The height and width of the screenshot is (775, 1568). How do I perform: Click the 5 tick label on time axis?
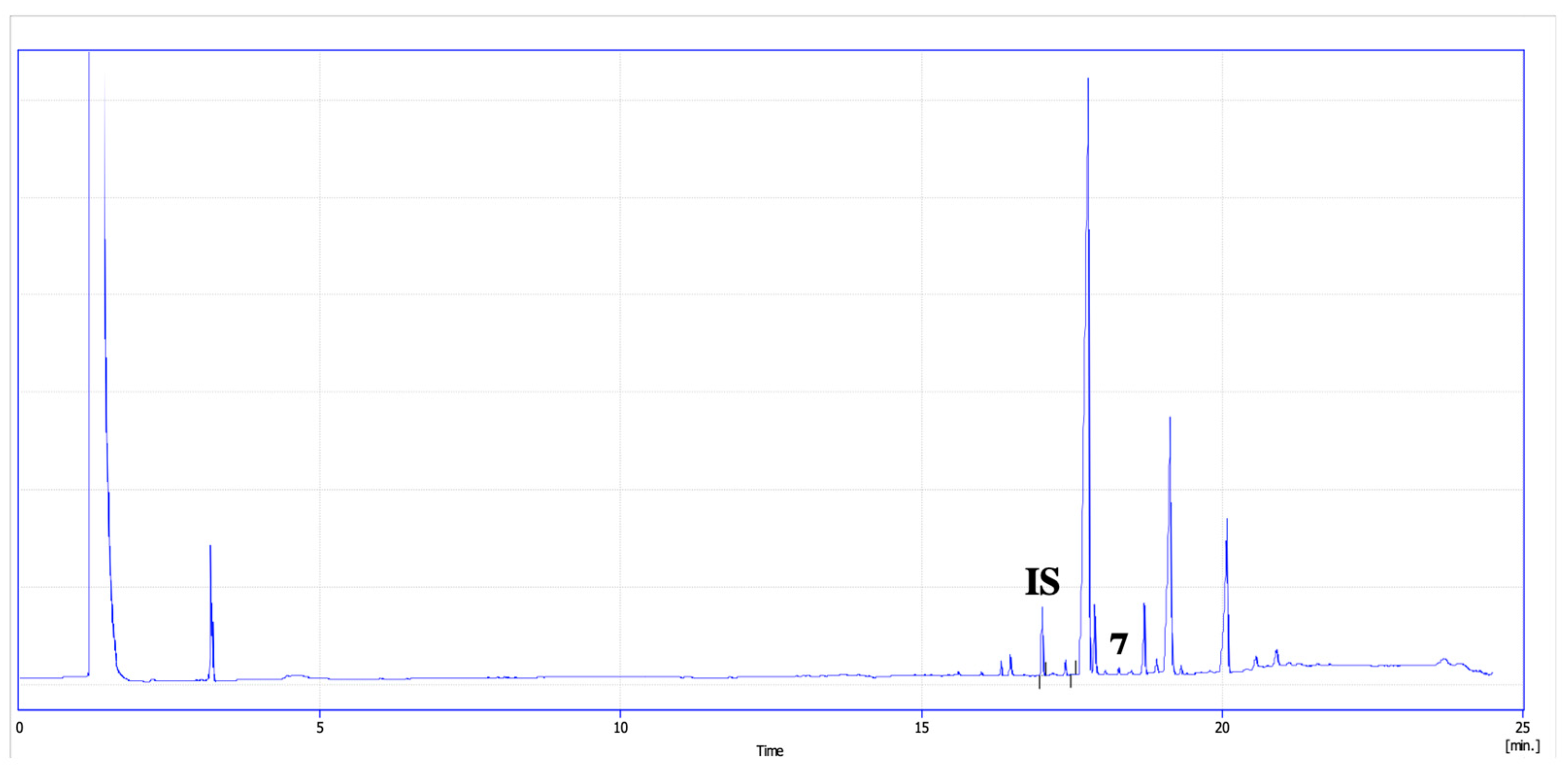point(319,727)
